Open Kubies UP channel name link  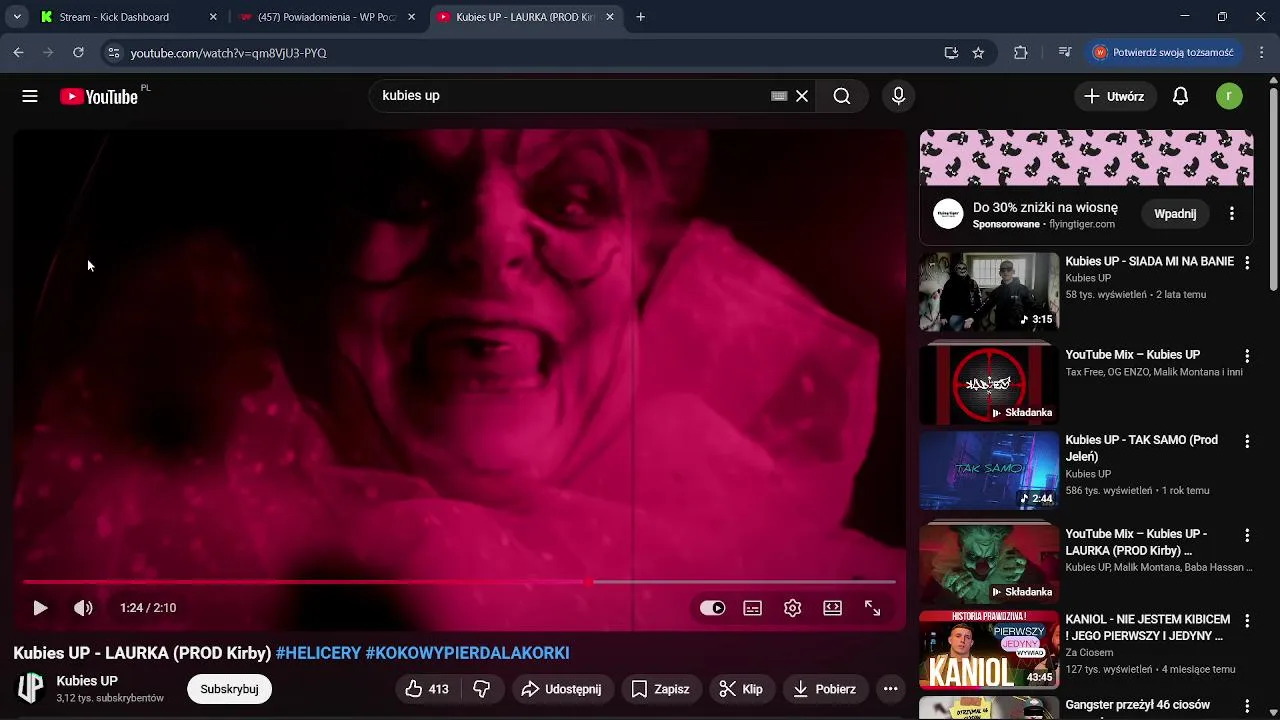pyautogui.click(x=87, y=681)
